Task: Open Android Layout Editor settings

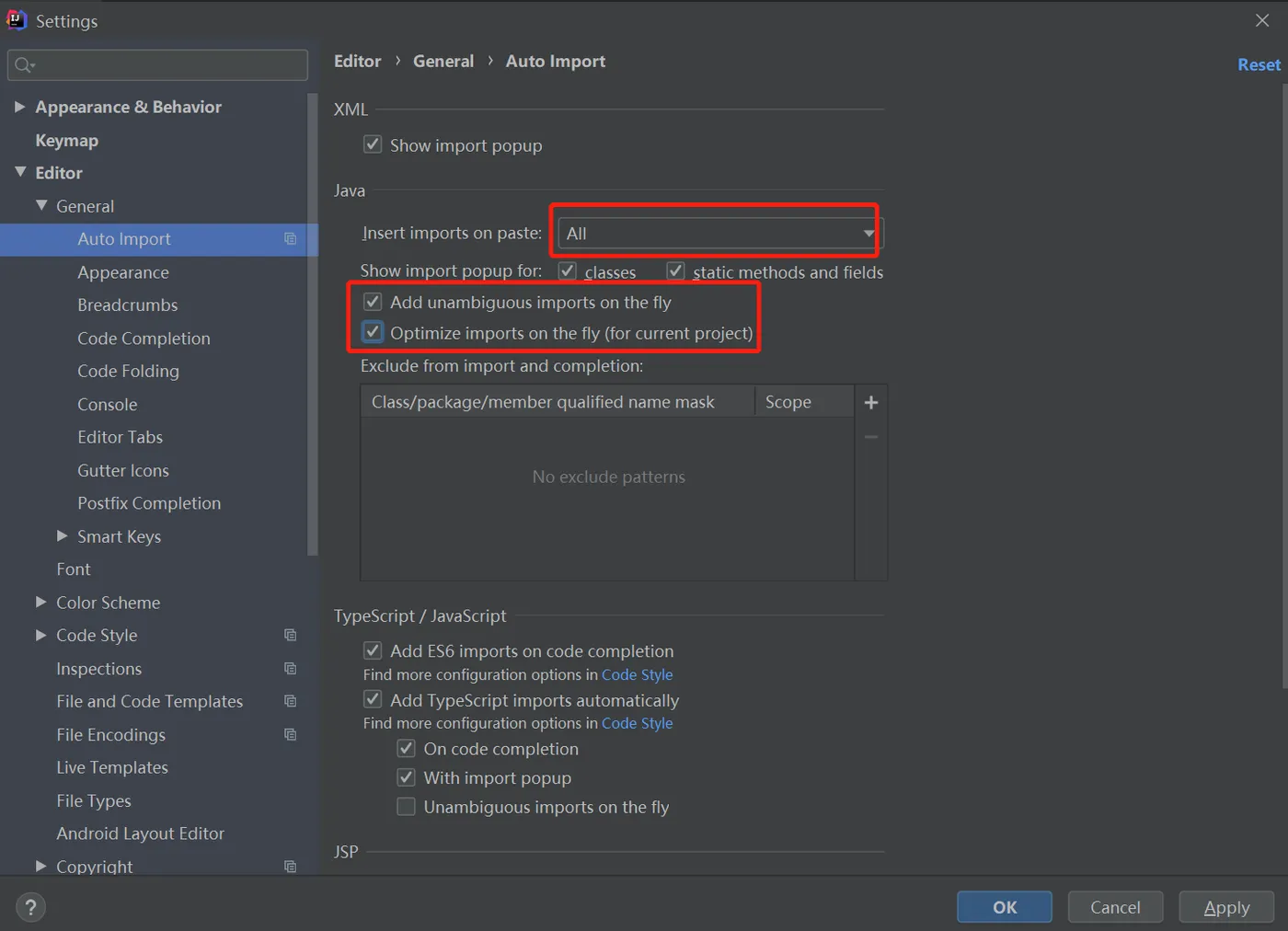Action: (x=141, y=833)
